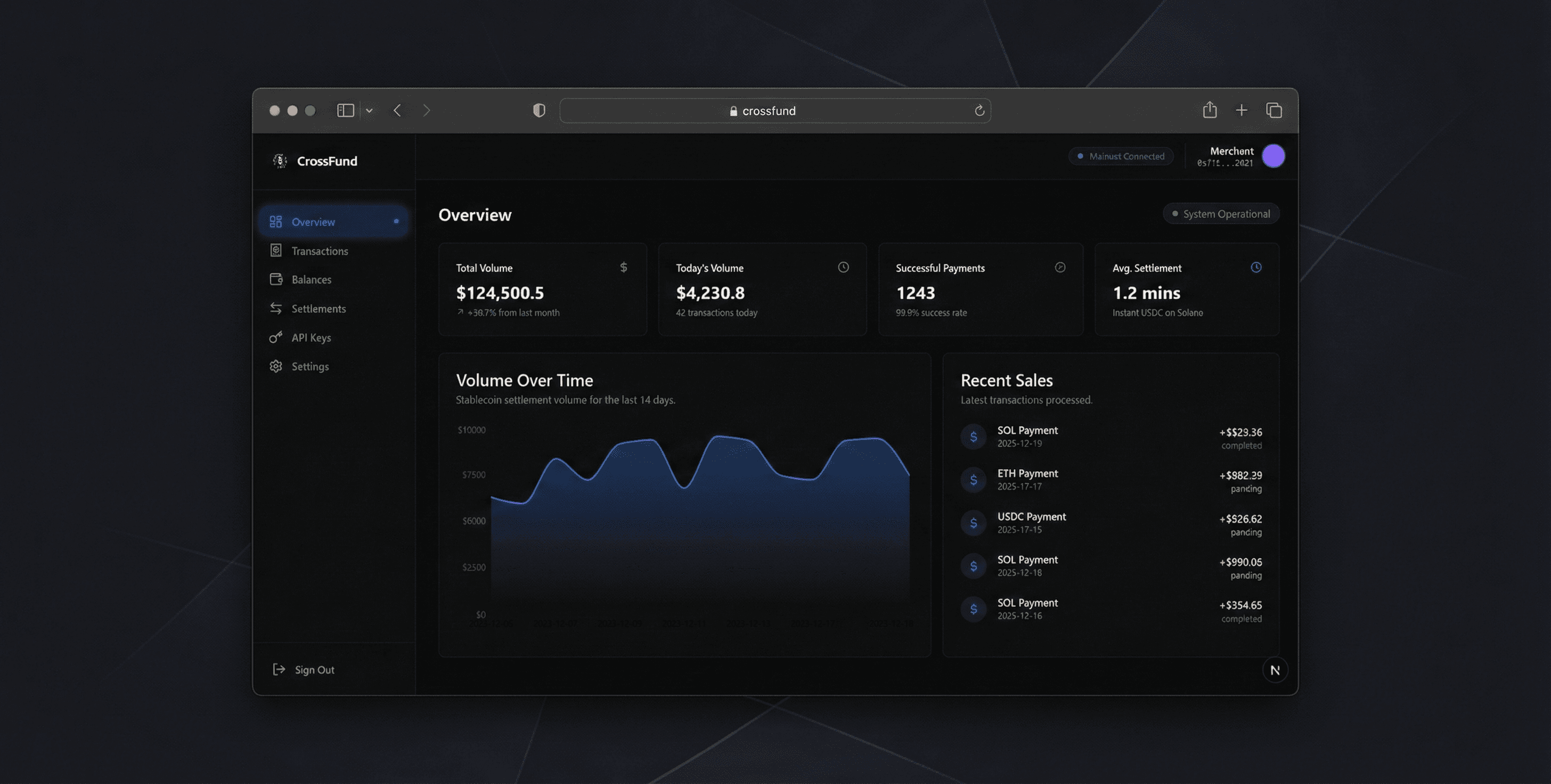Click the clock icon on Today's Volume card
Screen dimensions: 1551x784
[843, 267]
